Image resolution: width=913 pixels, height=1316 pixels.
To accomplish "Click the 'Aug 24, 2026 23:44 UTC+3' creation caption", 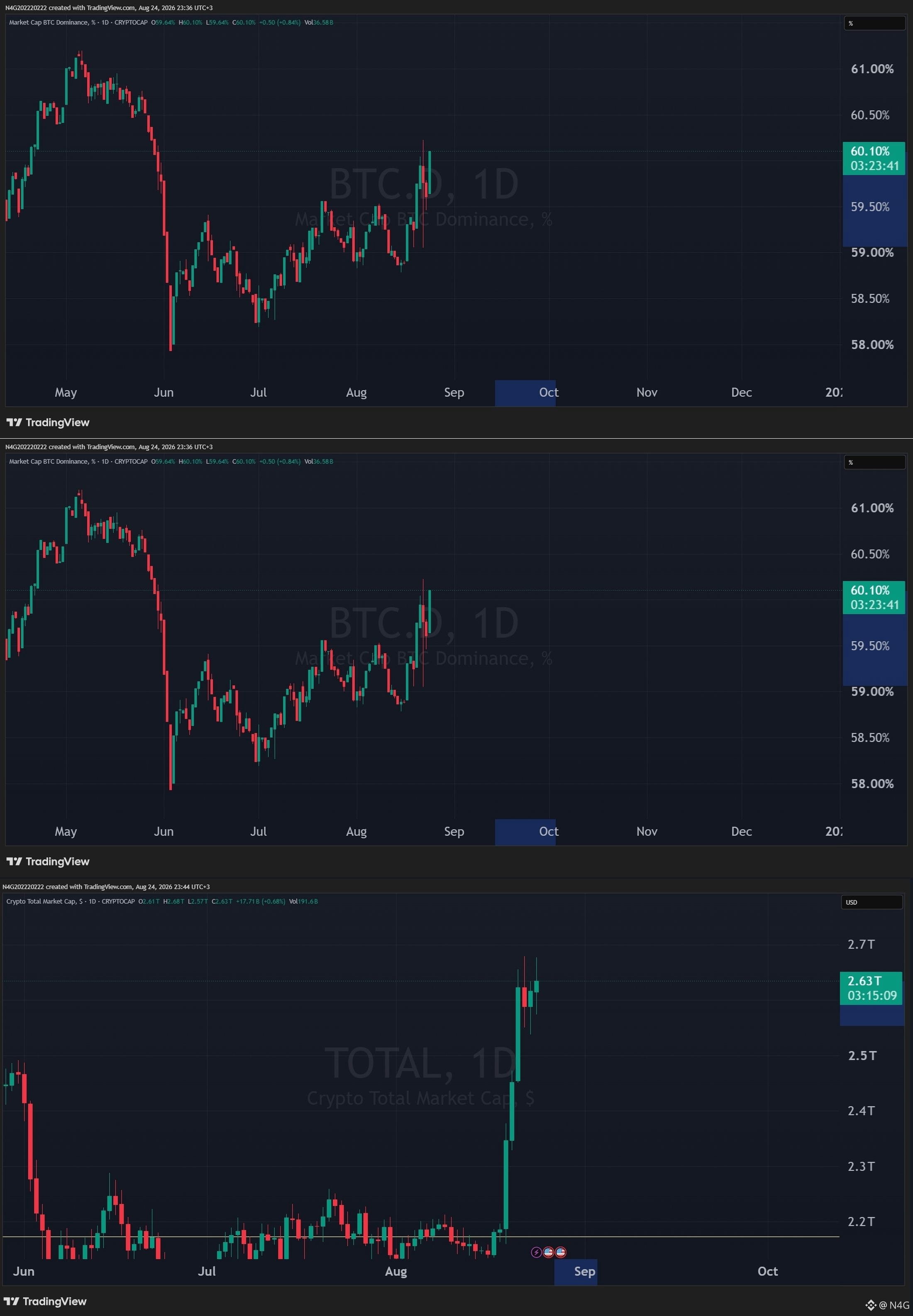I will click(x=173, y=887).
